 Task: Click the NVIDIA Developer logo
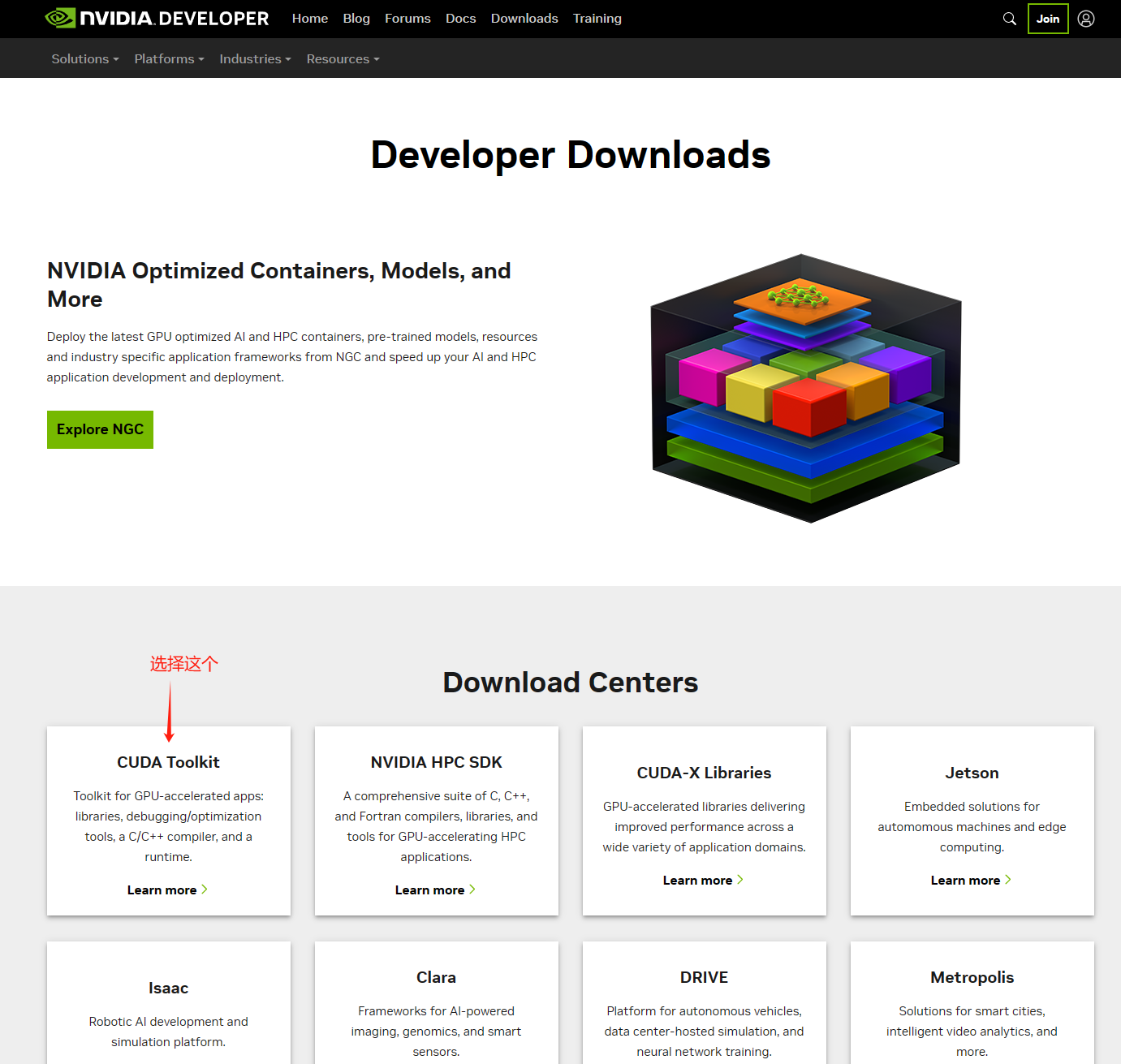[x=157, y=18]
